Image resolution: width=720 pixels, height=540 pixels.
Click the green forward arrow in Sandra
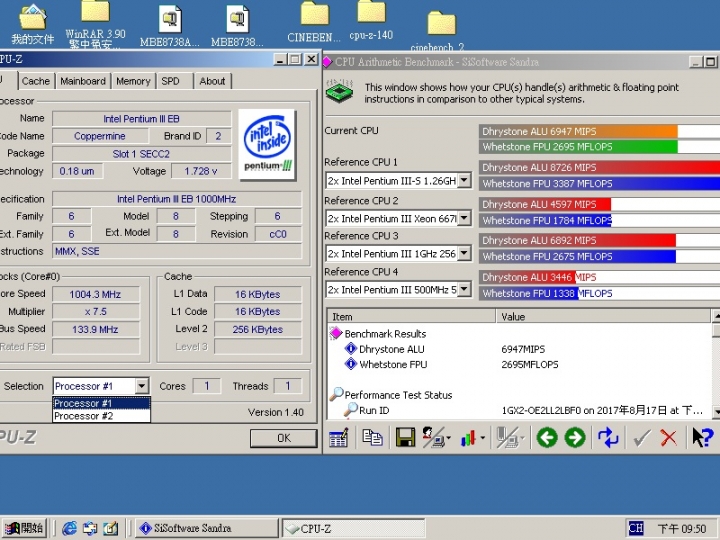click(x=574, y=437)
